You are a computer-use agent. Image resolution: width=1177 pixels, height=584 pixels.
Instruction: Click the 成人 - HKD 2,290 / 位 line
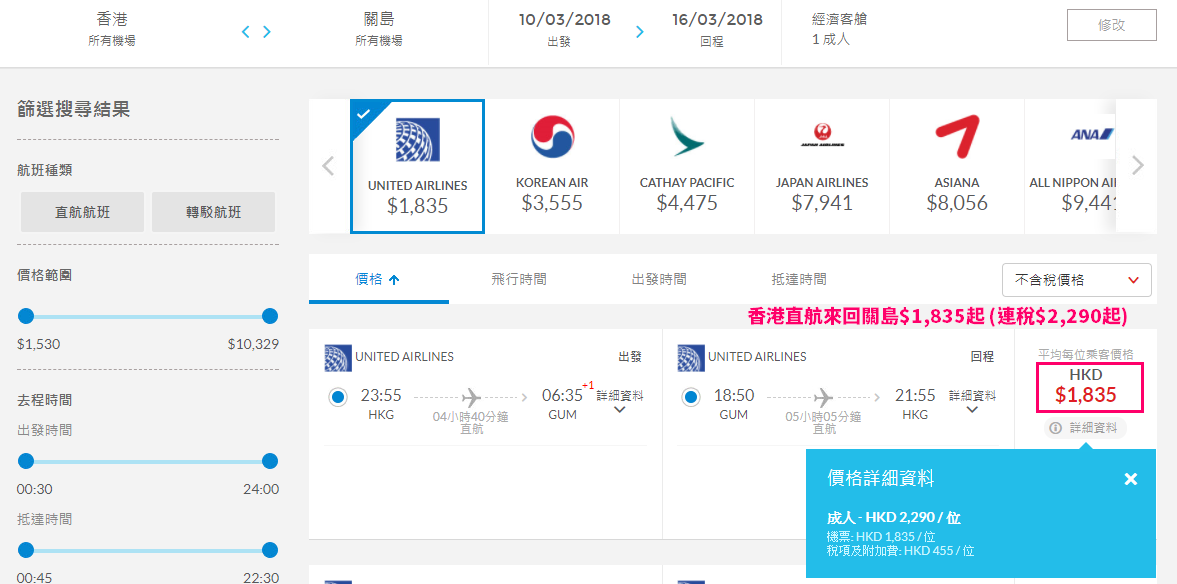point(893,518)
